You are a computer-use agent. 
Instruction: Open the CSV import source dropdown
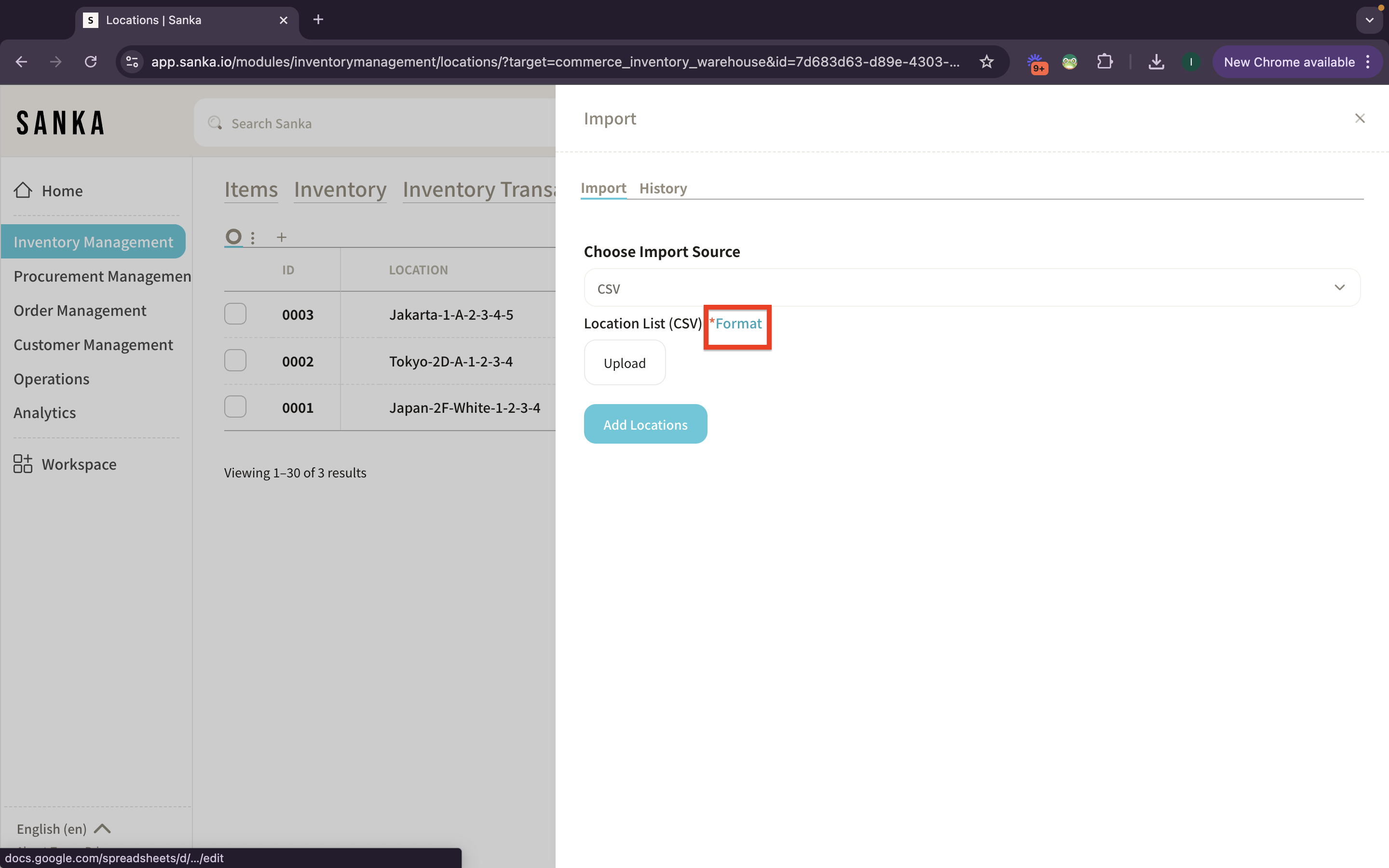coord(972,287)
